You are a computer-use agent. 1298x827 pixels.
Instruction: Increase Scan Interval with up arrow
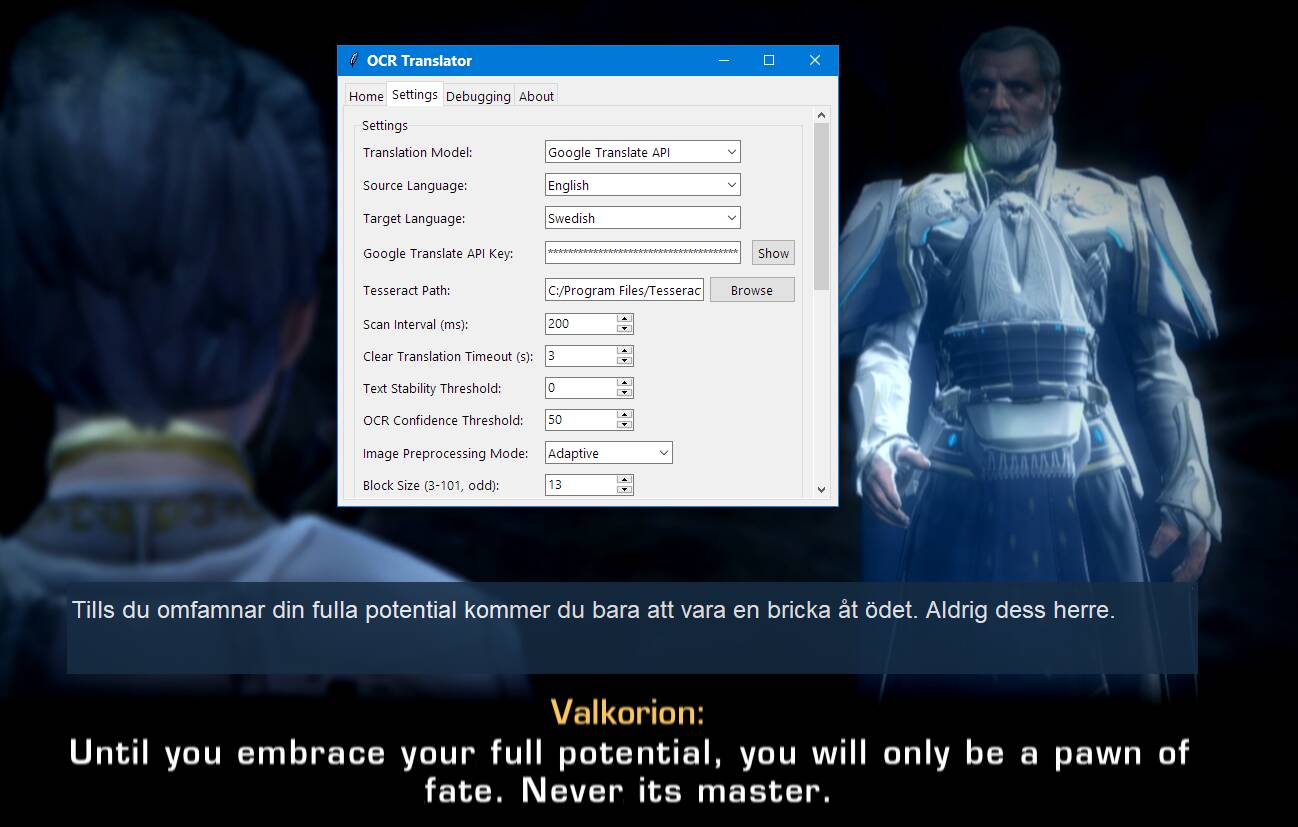pos(625,319)
